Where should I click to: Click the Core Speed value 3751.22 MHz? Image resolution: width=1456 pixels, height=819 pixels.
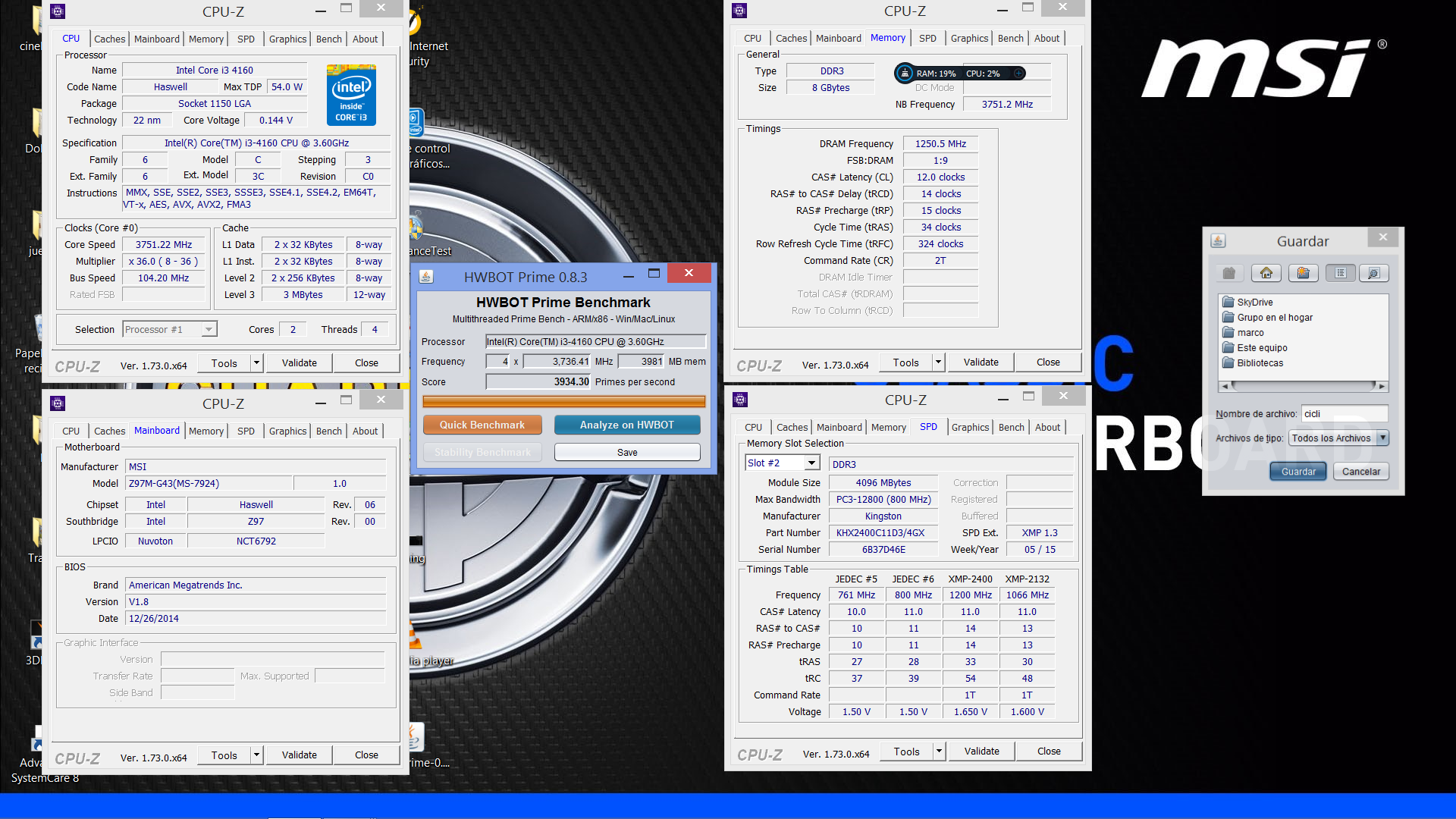coord(164,244)
